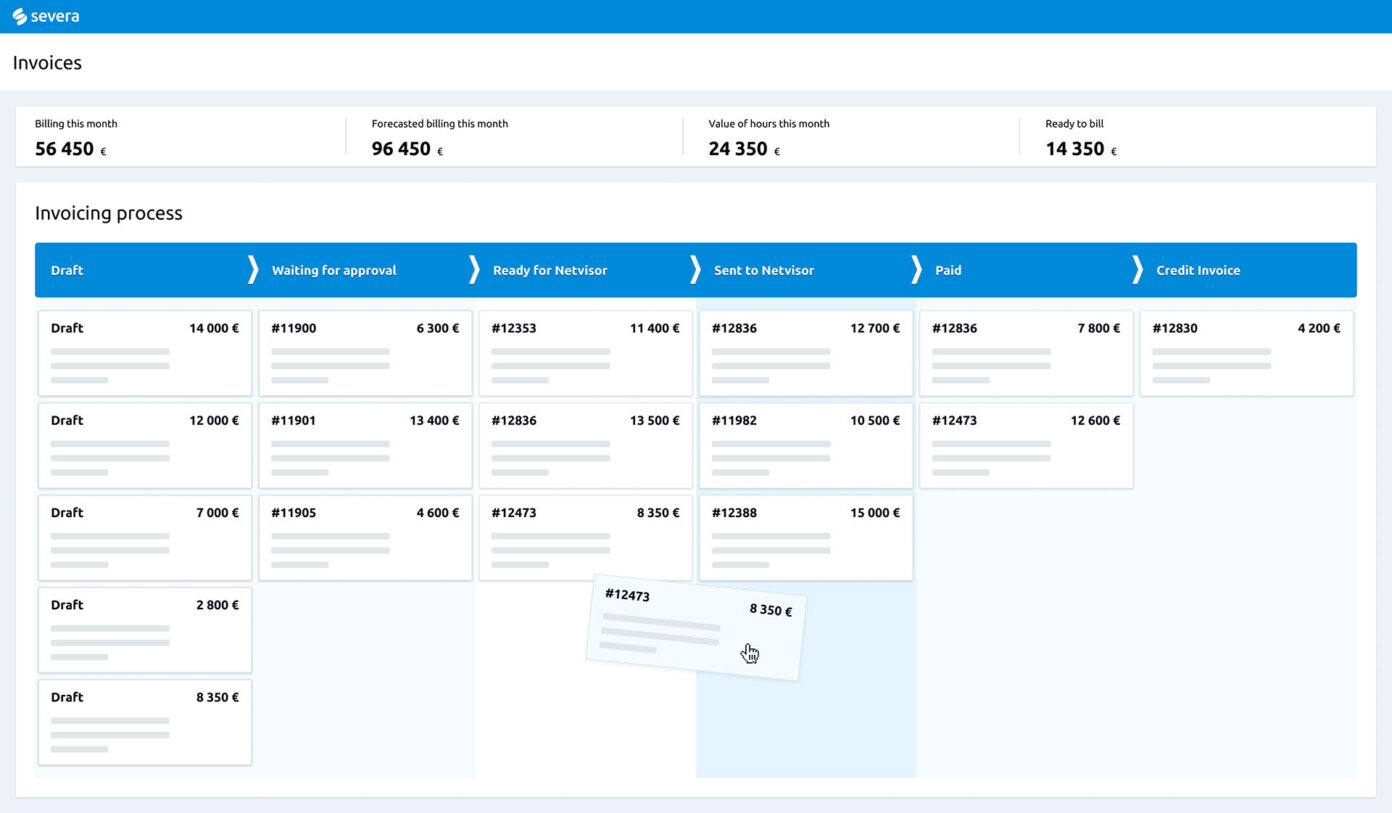Click the chevron arrow after Sent to Netvisor
The height and width of the screenshot is (813, 1392).
pyautogui.click(x=916, y=270)
